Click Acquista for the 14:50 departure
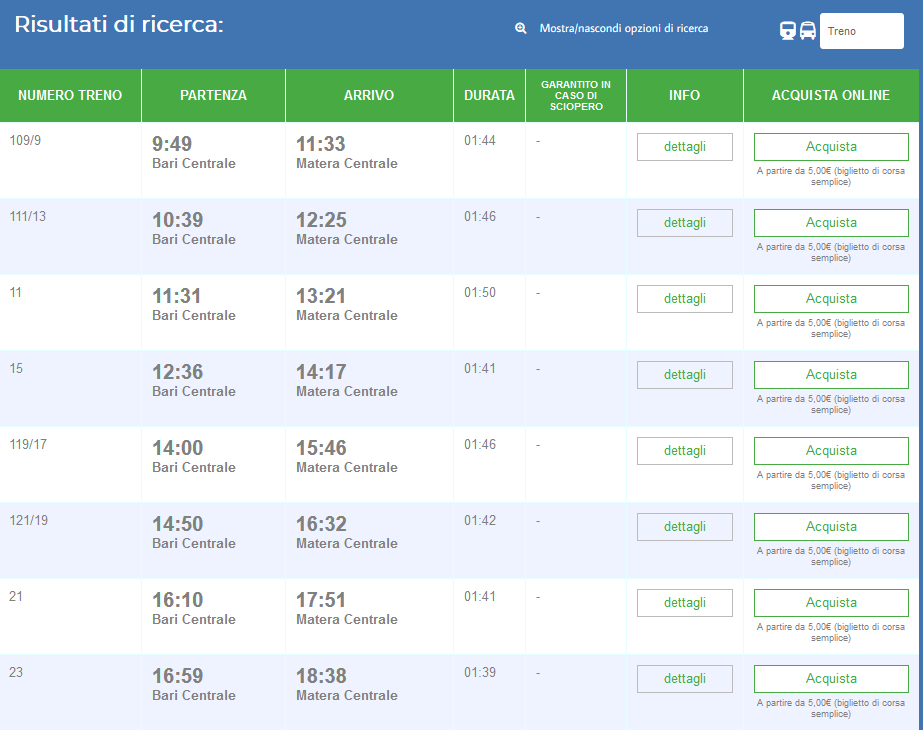Image resolution: width=923 pixels, height=730 pixels. [831, 526]
